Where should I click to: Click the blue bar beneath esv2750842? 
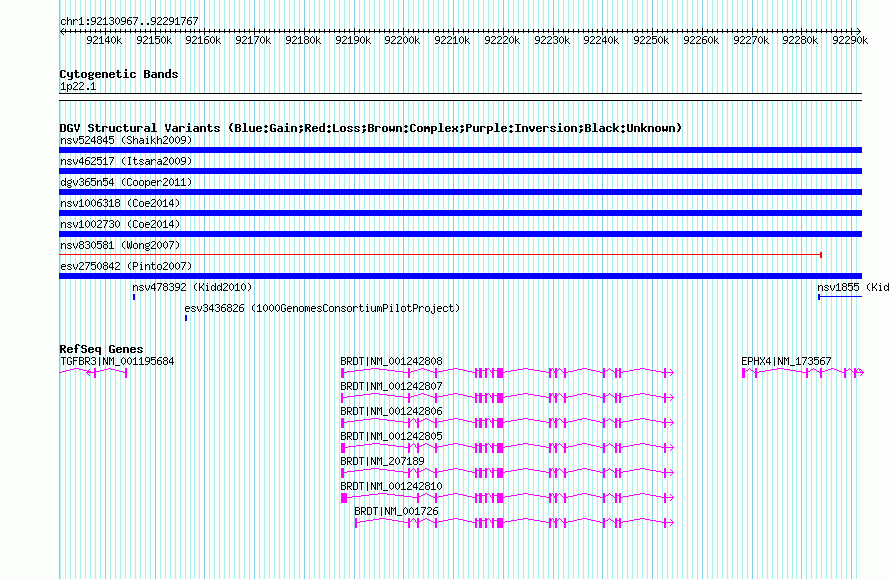coord(460,276)
